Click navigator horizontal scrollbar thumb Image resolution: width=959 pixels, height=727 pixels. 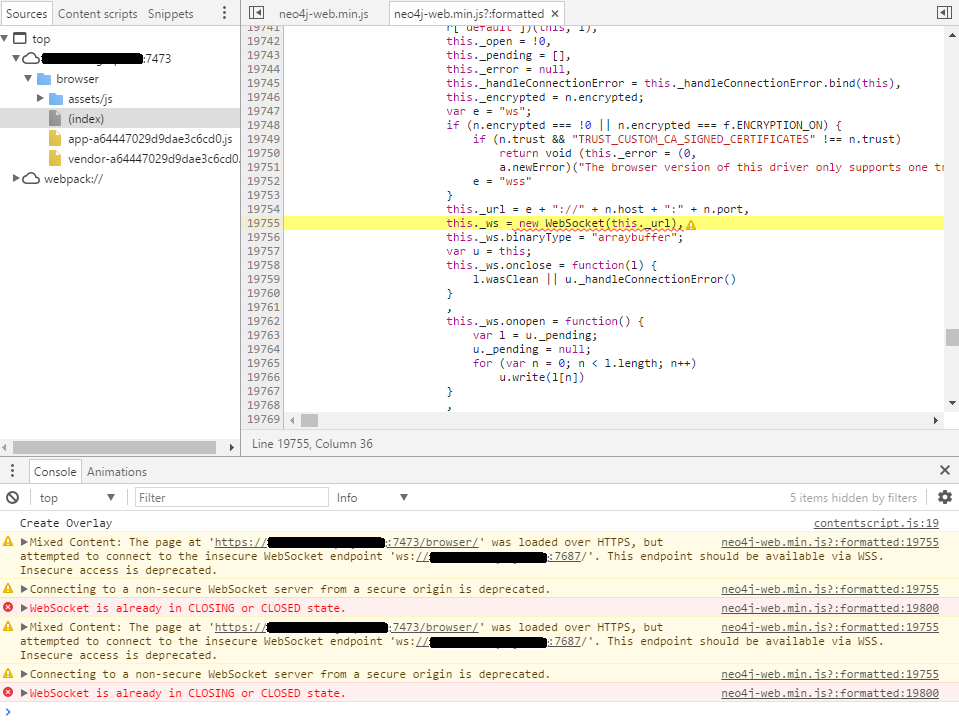click(x=114, y=448)
